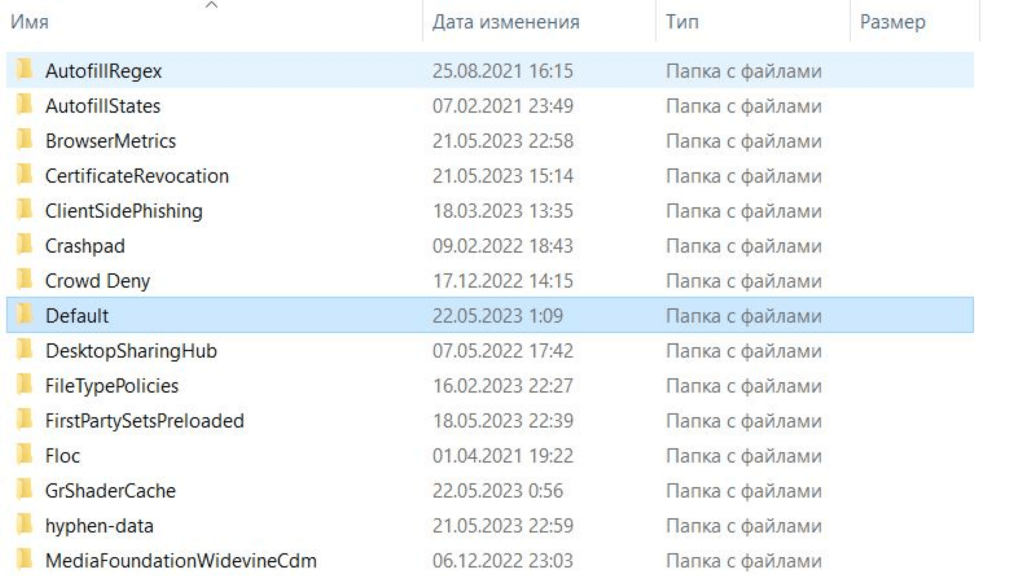This screenshot has height=576, width=1023.
Task: Click the AutofillRegex folder icon
Action: [23, 71]
